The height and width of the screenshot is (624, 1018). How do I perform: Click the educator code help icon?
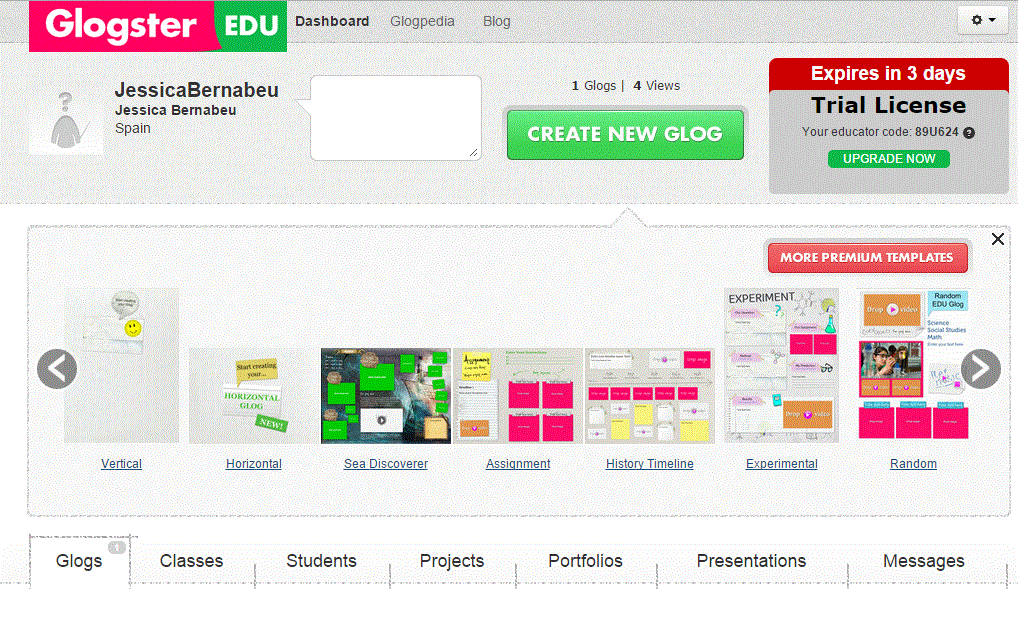tap(969, 132)
